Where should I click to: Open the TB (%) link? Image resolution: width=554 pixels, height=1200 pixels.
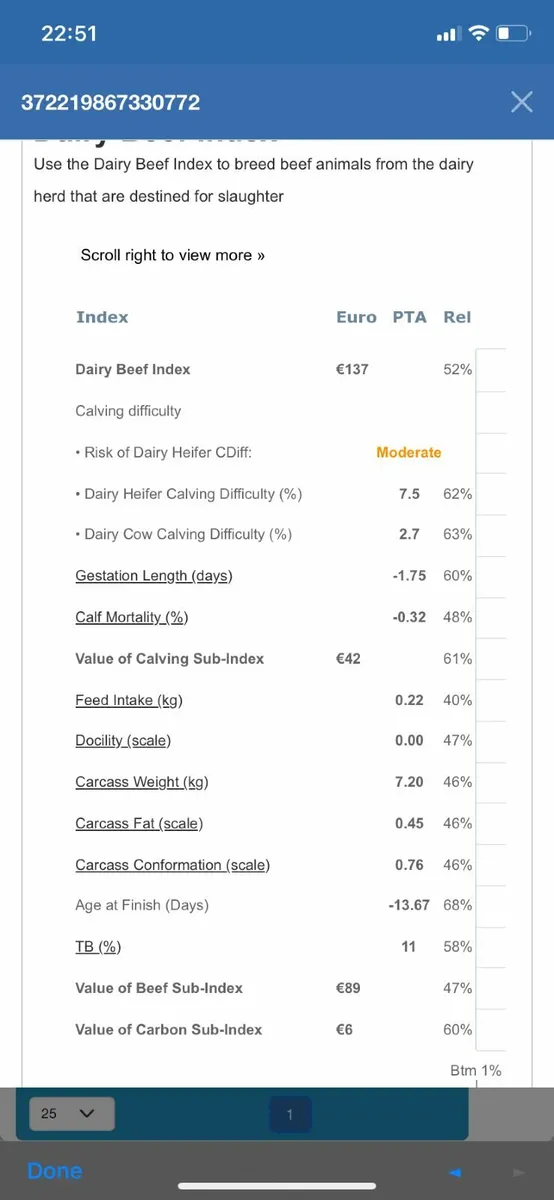pos(98,946)
